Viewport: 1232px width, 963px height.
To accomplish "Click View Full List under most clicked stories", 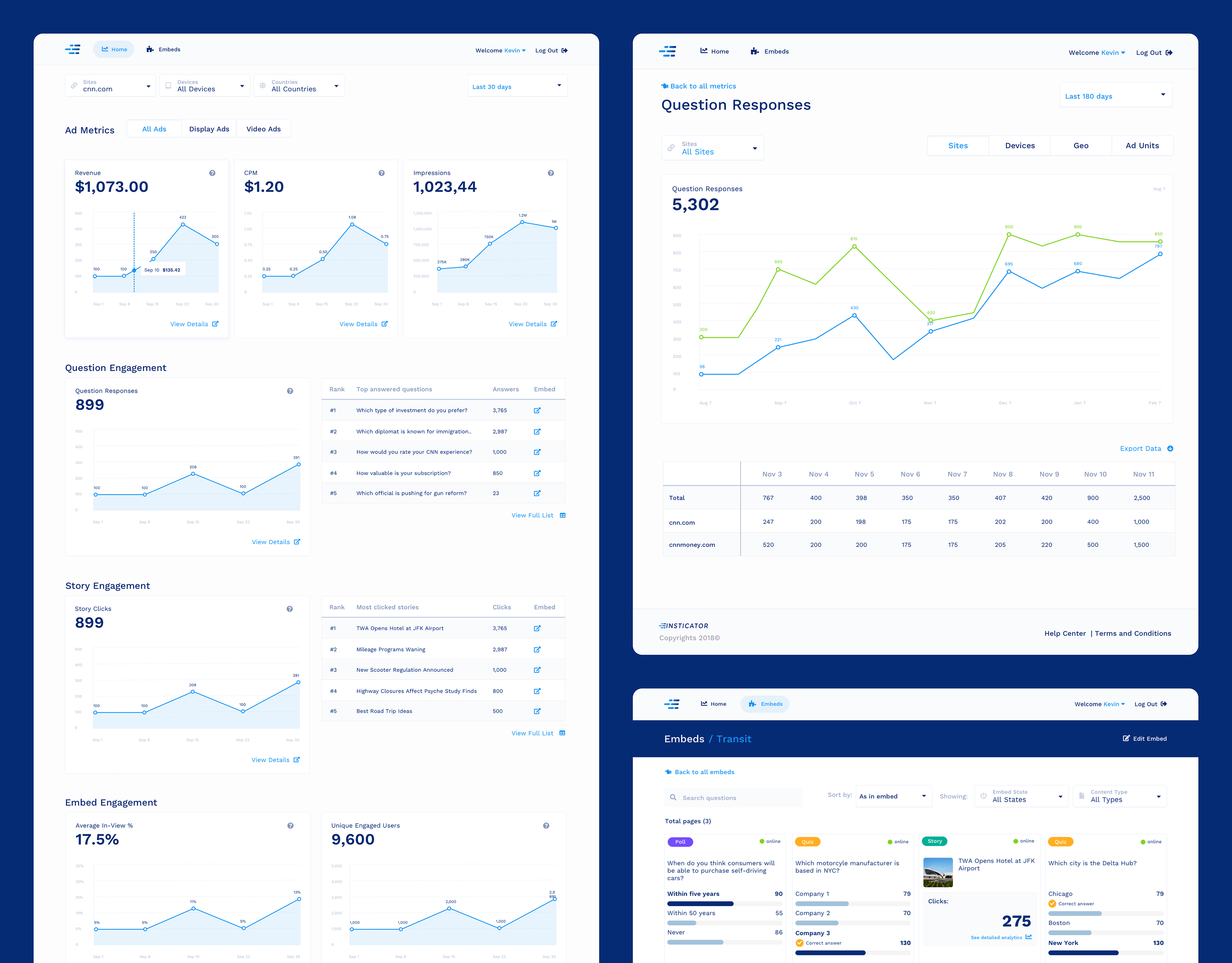I will click(x=538, y=733).
